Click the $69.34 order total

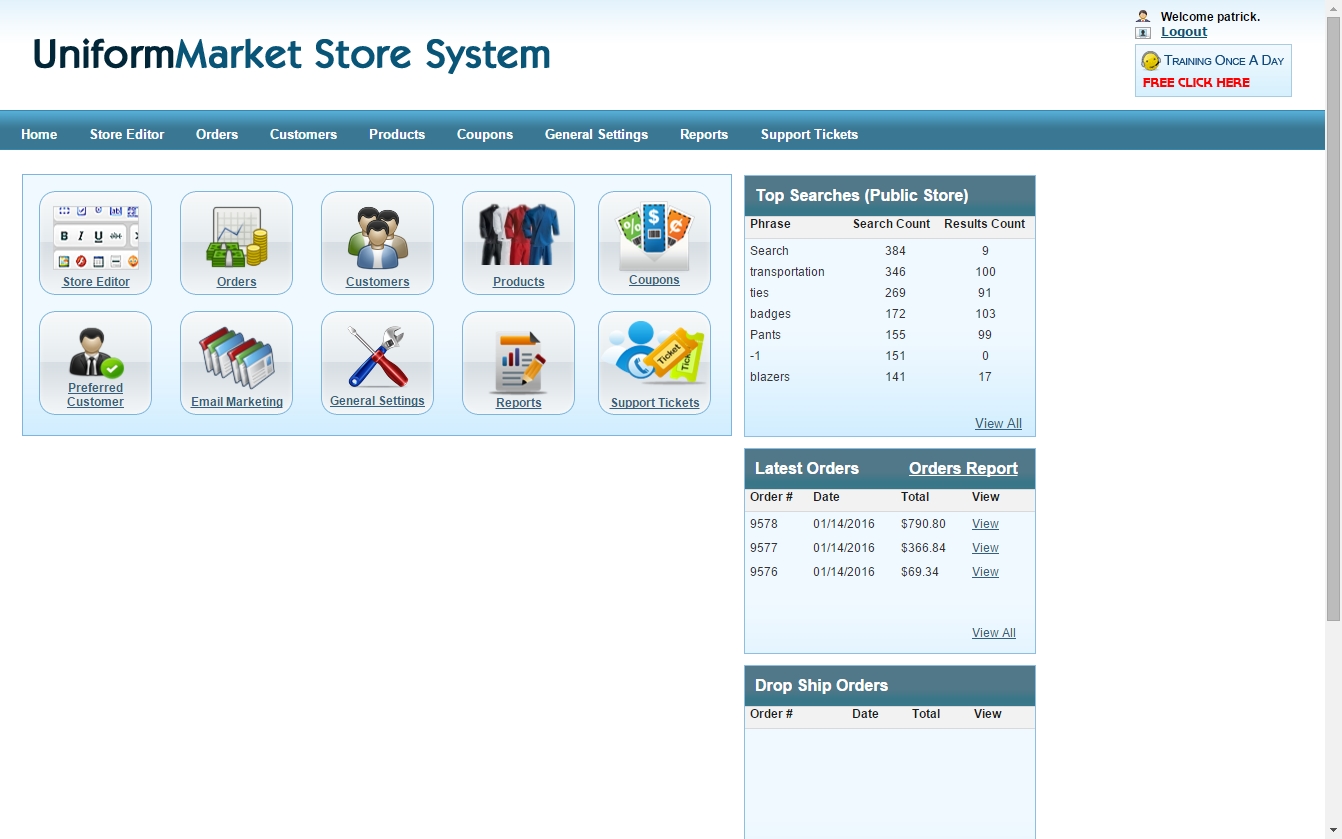(920, 572)
